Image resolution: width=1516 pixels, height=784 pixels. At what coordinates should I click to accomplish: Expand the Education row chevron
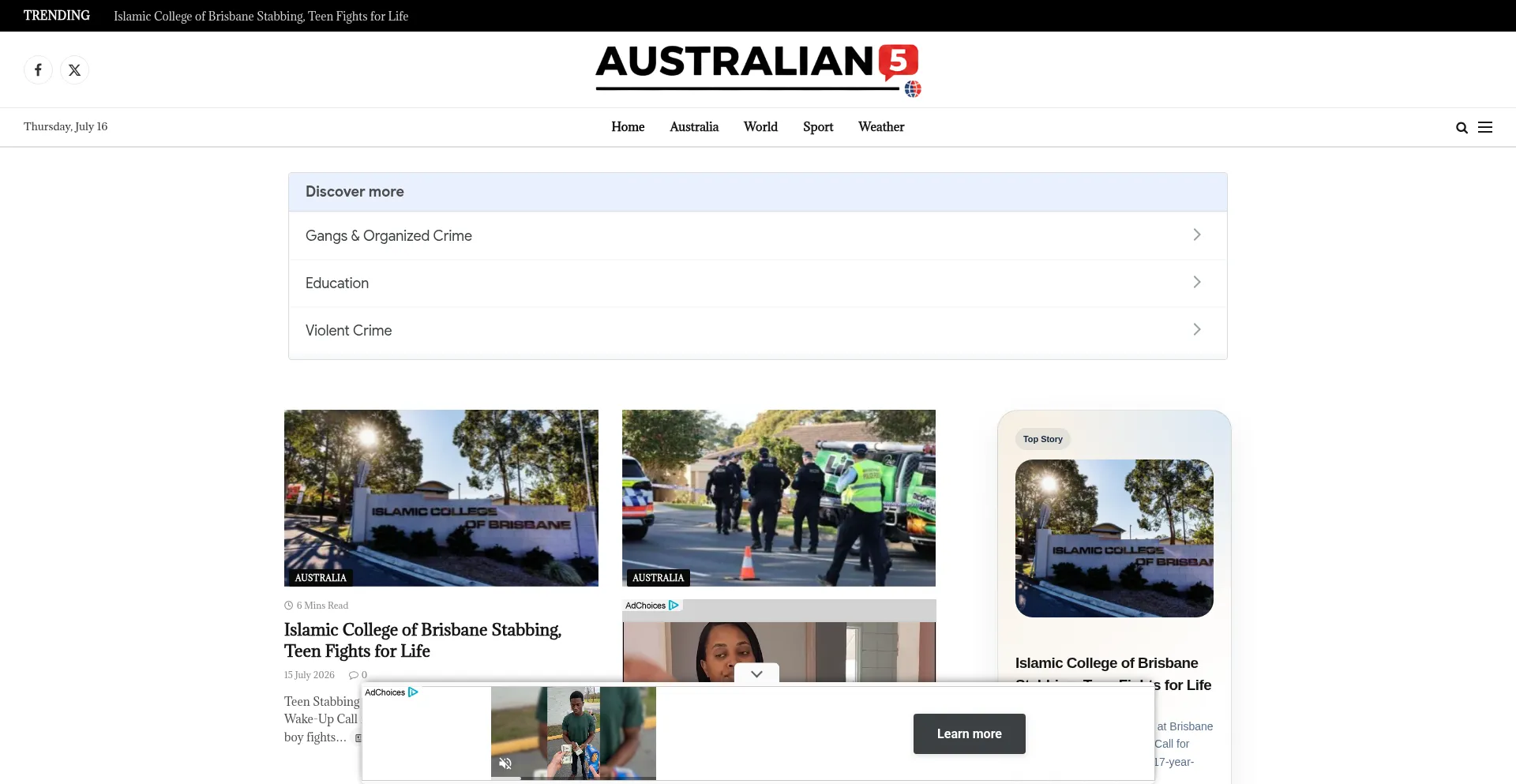coord(1197,282)
